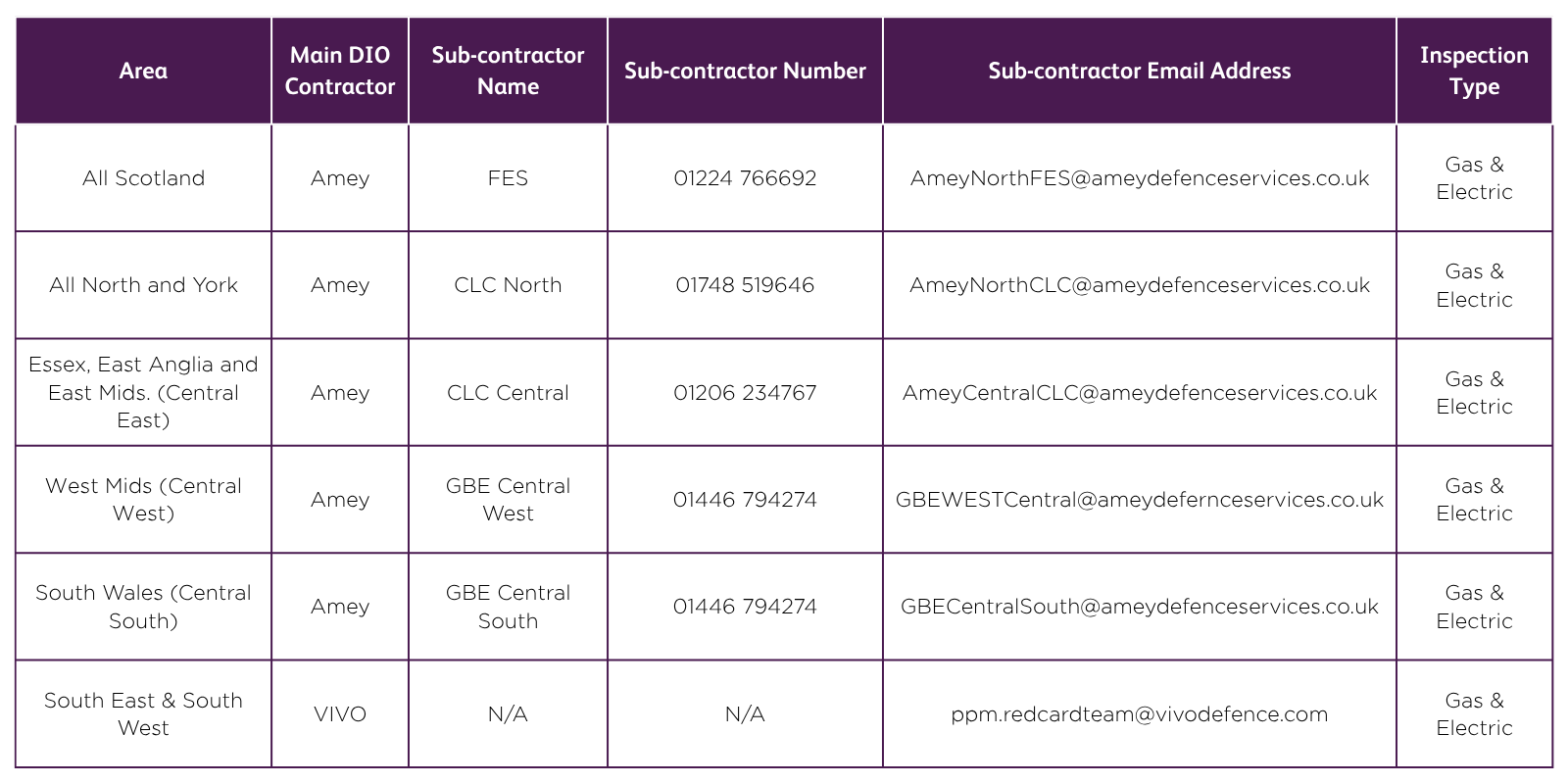Click the Sub-contractor Name column header
The height and width of the screenshot is (784, 1568).
point(508,71)
